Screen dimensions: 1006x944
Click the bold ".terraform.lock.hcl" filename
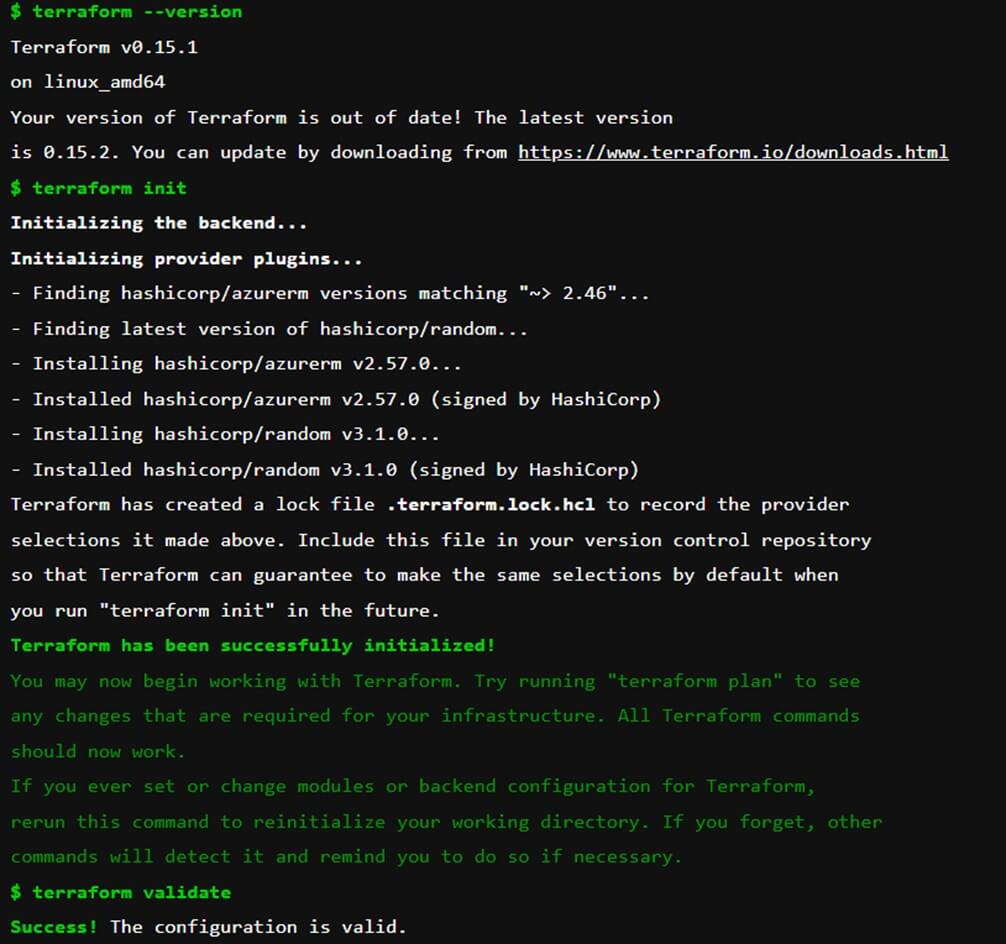490,505
